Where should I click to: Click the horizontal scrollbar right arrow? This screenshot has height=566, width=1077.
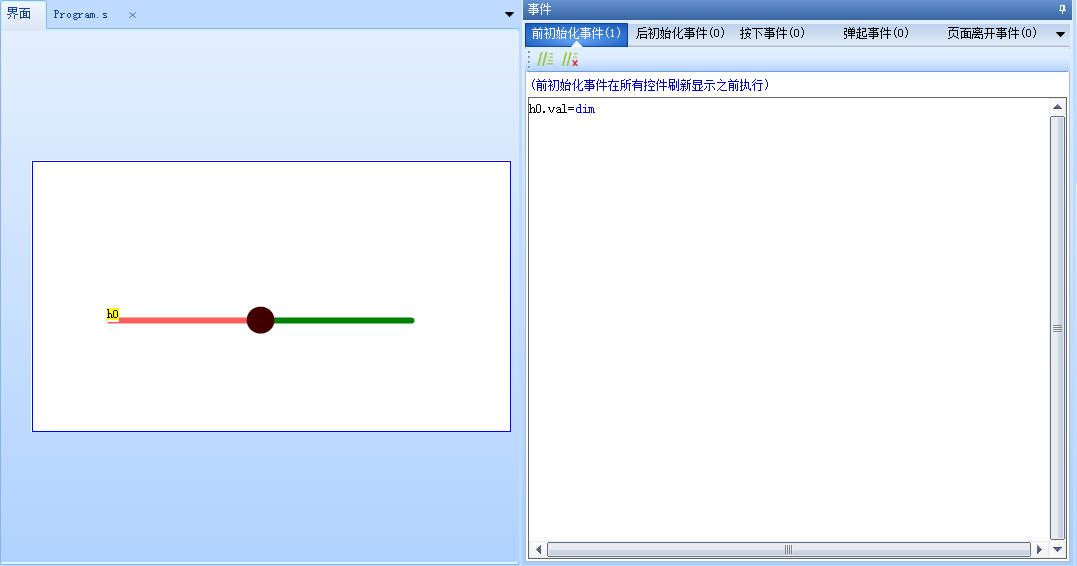tap(1040, 549)
